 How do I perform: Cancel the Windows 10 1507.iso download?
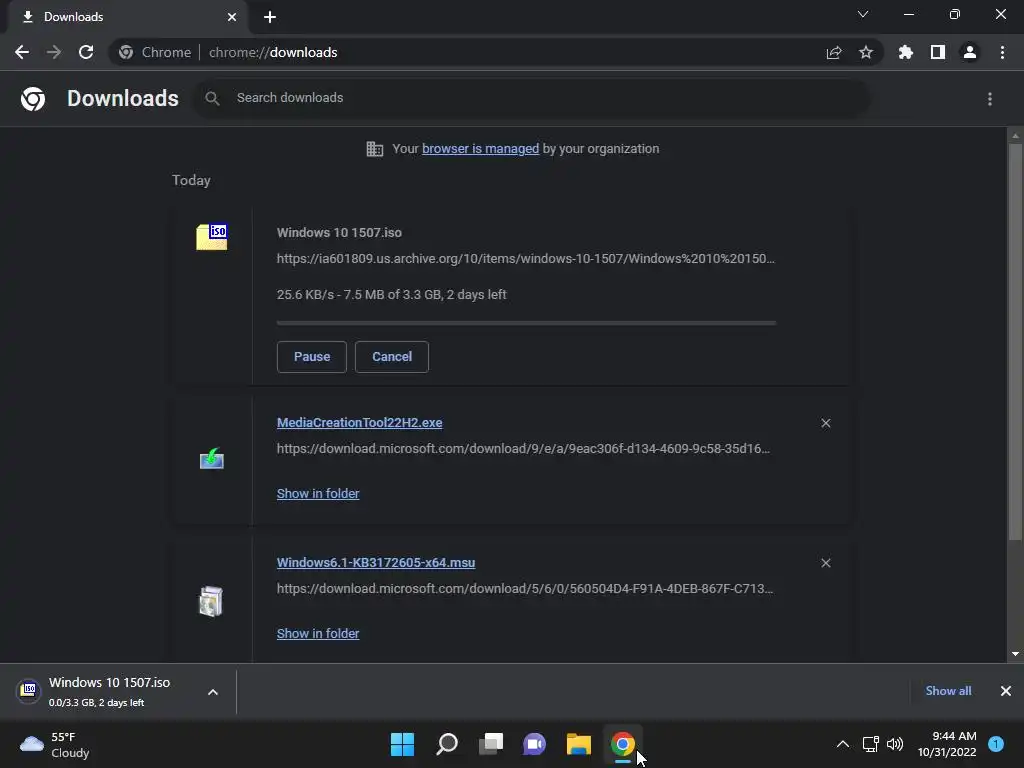[392, 357]
